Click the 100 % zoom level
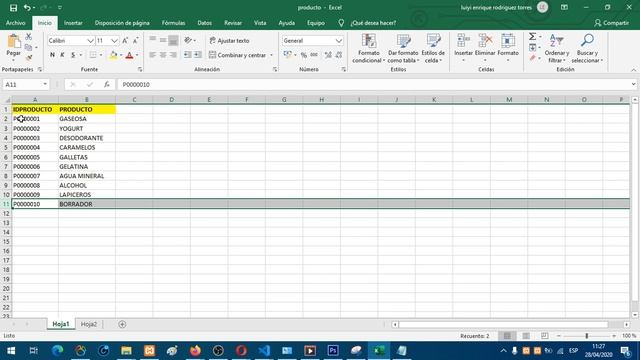The image size is (640, 360). tap(629, 336)
